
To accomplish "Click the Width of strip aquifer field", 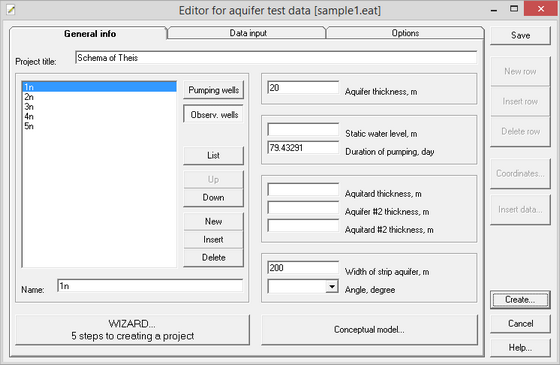I will pyautogui.click(x=303, y=268).
